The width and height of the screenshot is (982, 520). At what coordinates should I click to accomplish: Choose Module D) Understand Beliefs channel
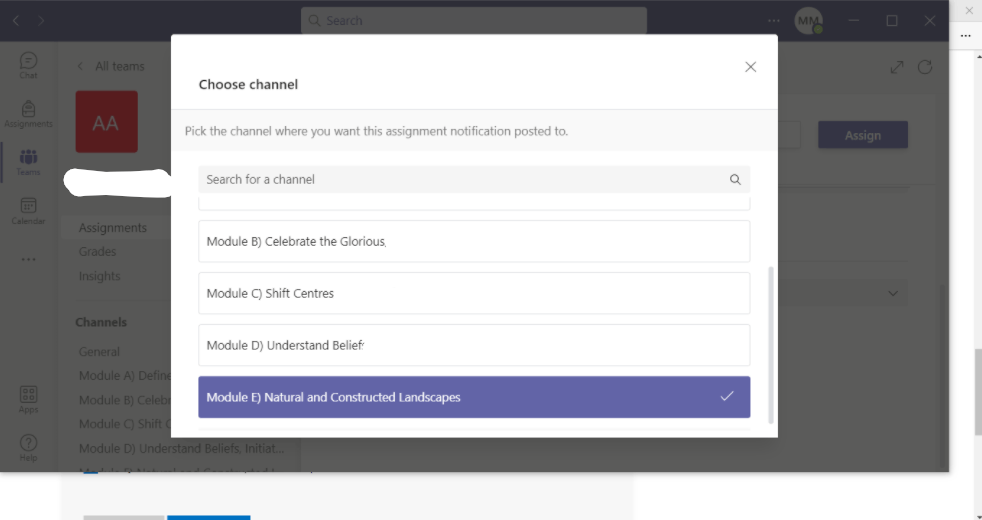point(474,345)
